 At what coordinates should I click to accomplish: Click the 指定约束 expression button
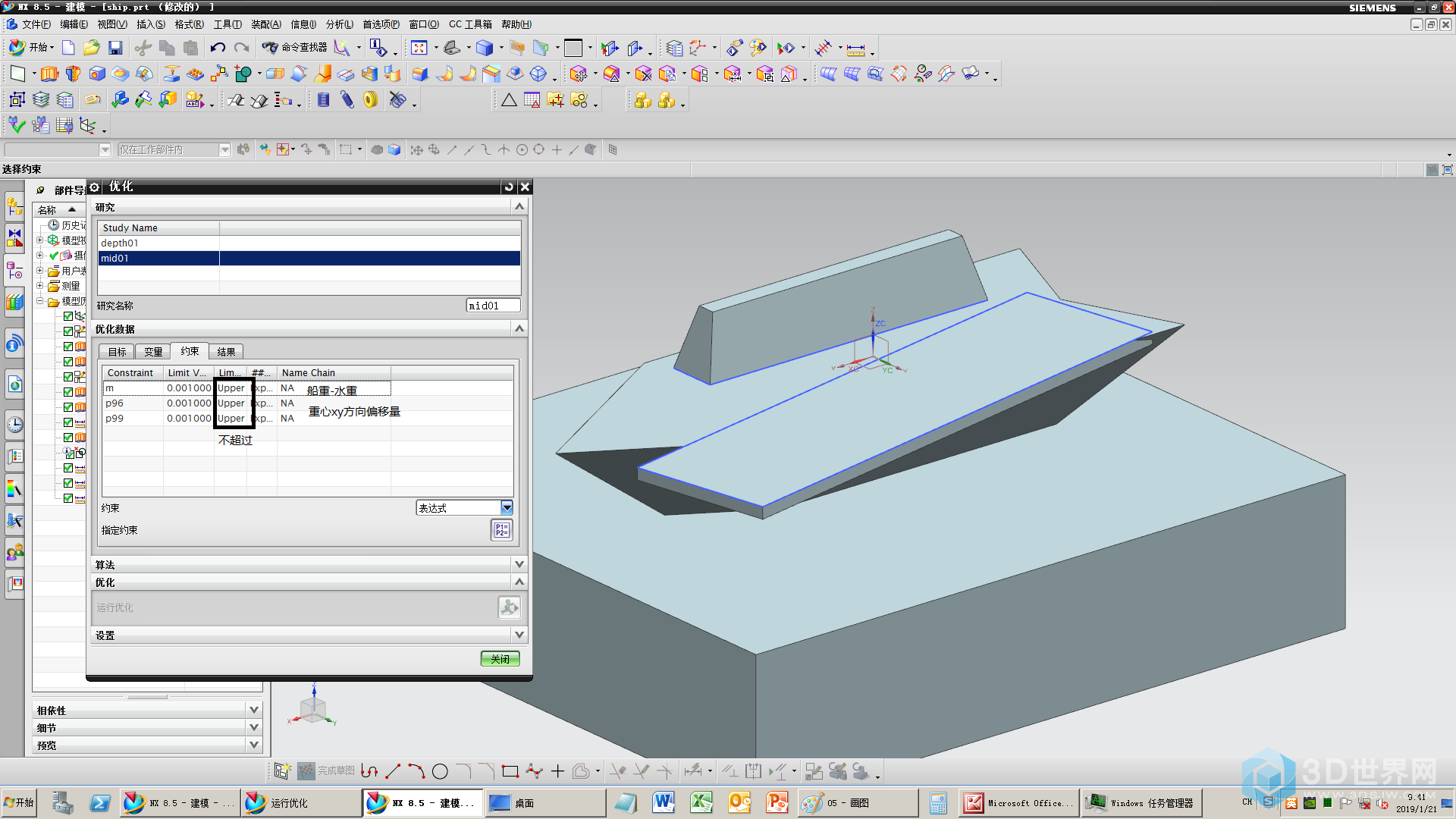pos(502,530)
